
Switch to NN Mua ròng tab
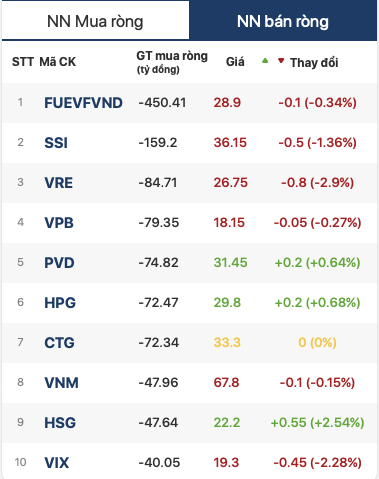click(x=95, y=21)
